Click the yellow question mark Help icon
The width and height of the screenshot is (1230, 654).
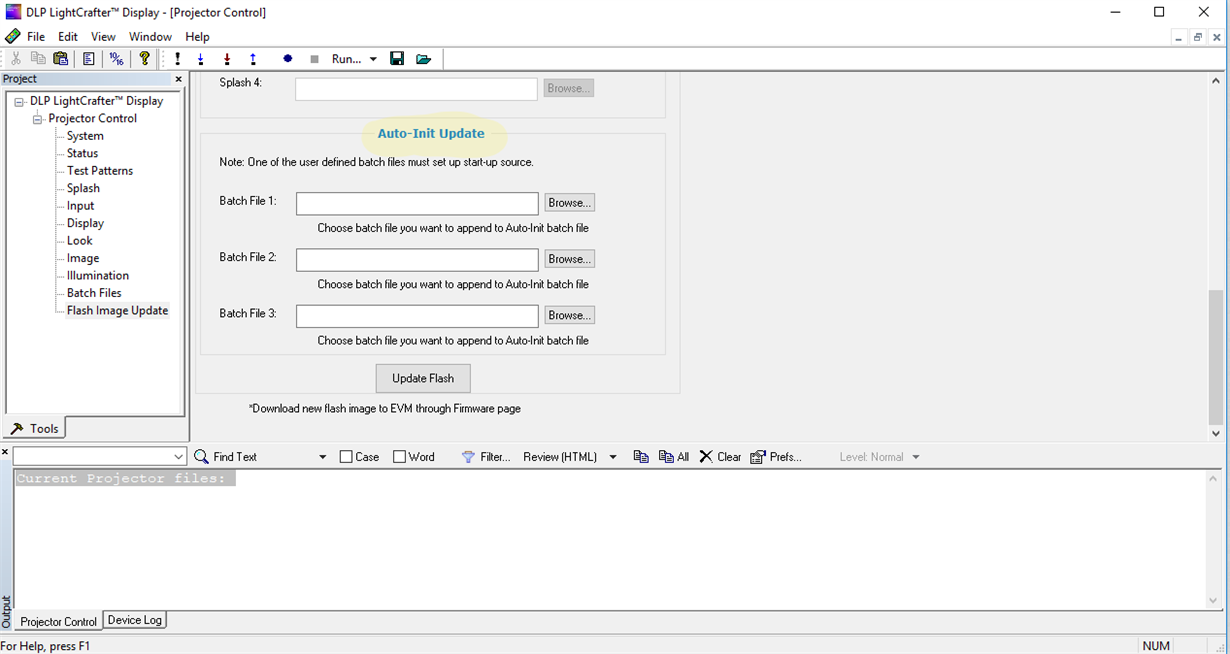[145, 59]
